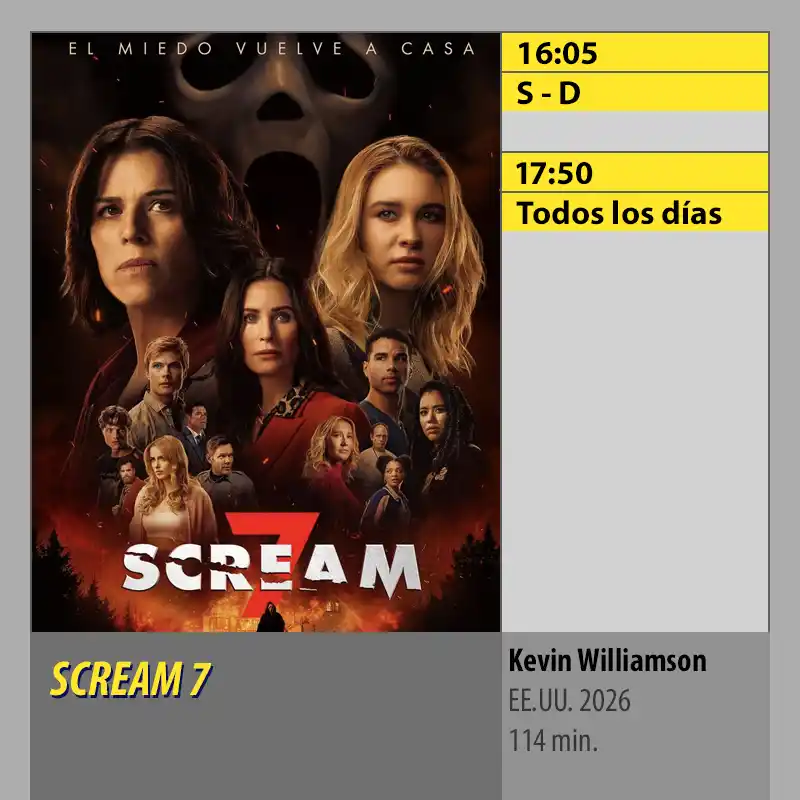Screen dimensions: 800x800
Task: Click the yellow SCREAM 7 title text
Action: pyautogui.click(x=131, y=679)
